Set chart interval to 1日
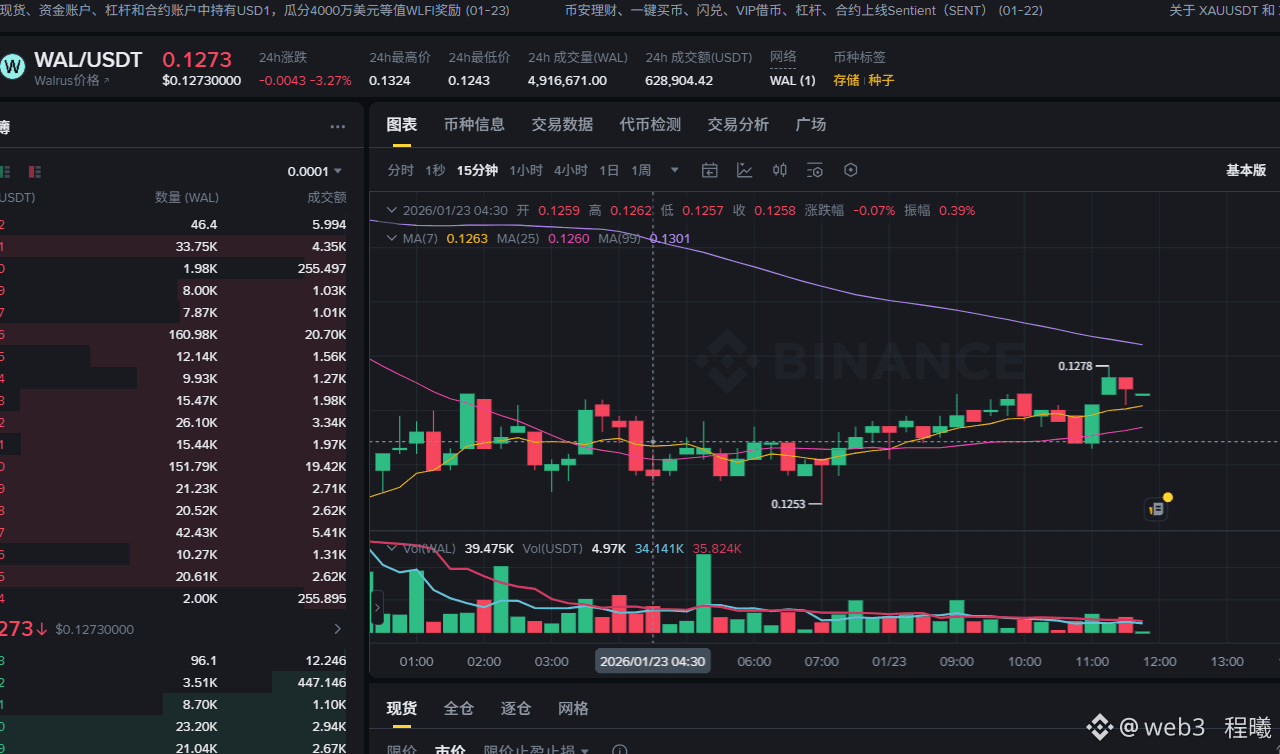The width and height of the screenshot is (1280, 754). pyautogui.click(x=609, y=170)
